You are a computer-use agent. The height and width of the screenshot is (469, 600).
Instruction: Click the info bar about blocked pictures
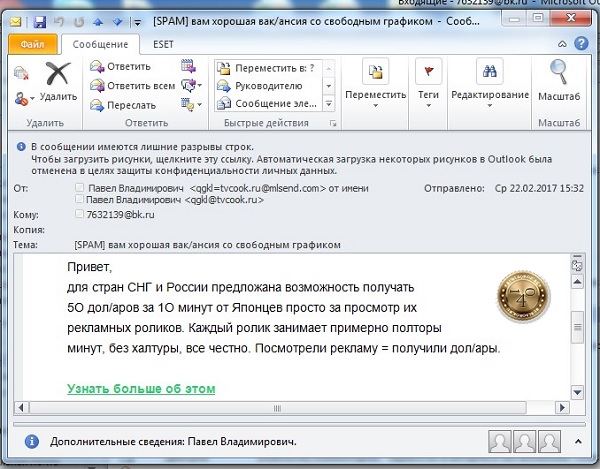[x=291, y=165]
